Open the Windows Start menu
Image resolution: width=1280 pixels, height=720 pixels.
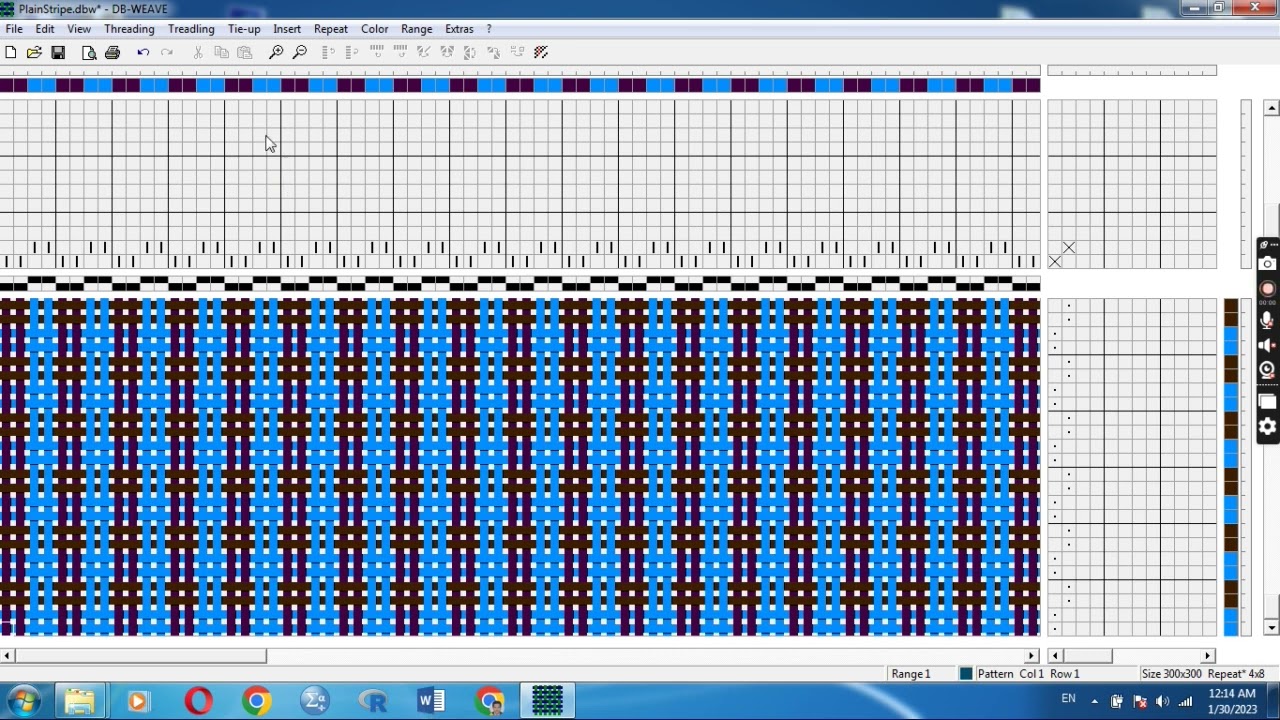point(23,701)
